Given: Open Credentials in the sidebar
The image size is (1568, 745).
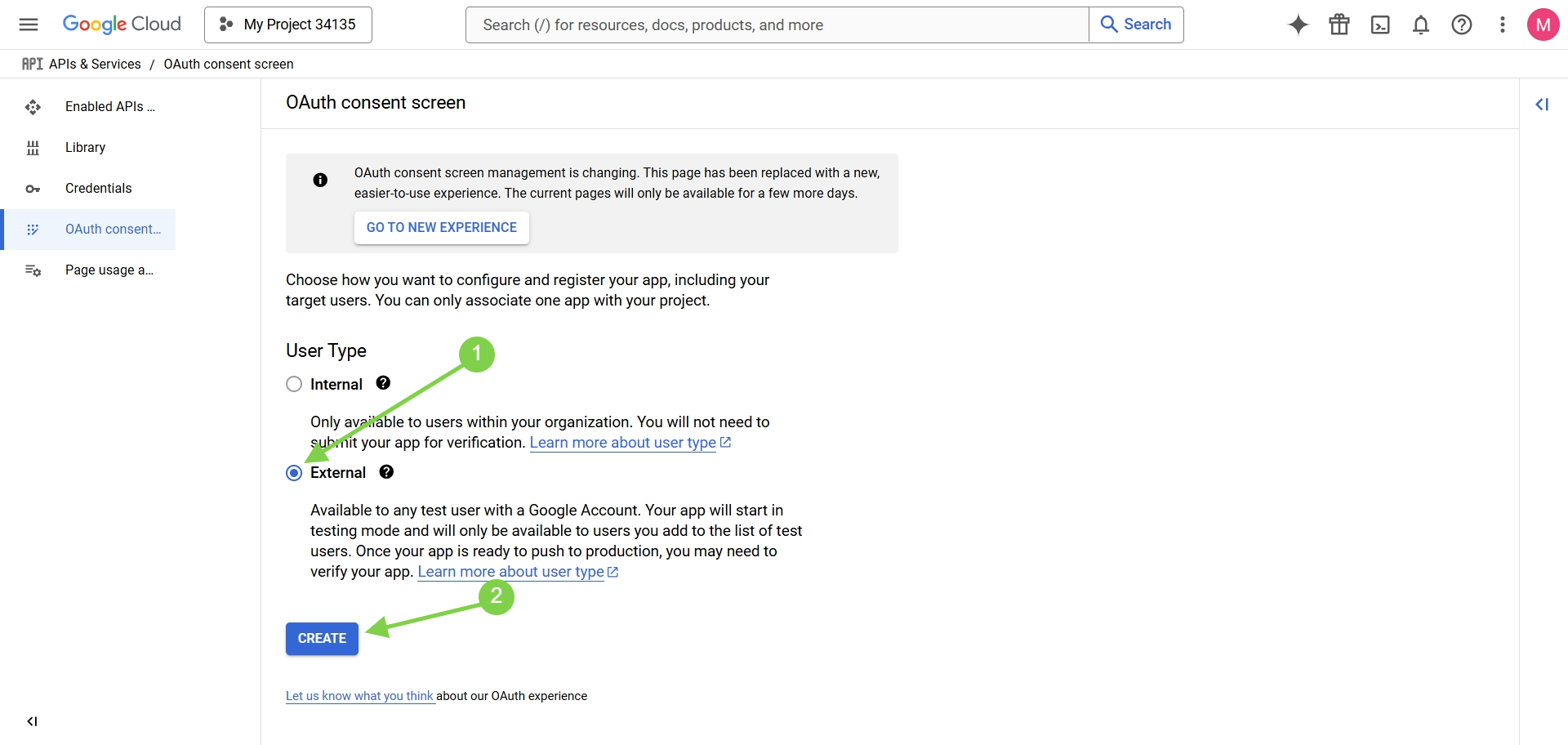Looking at the screenshot, I should 88,189.
